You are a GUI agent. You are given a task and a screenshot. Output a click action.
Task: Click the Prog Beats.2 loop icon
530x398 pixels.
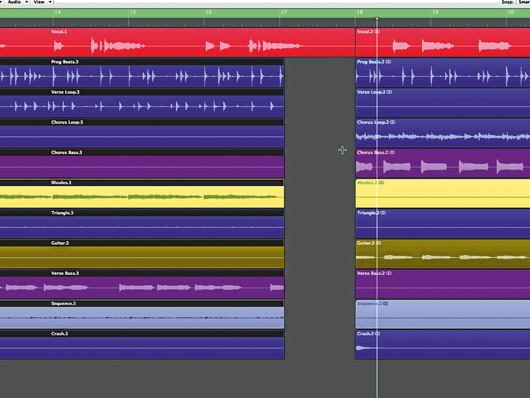(388, 62)
